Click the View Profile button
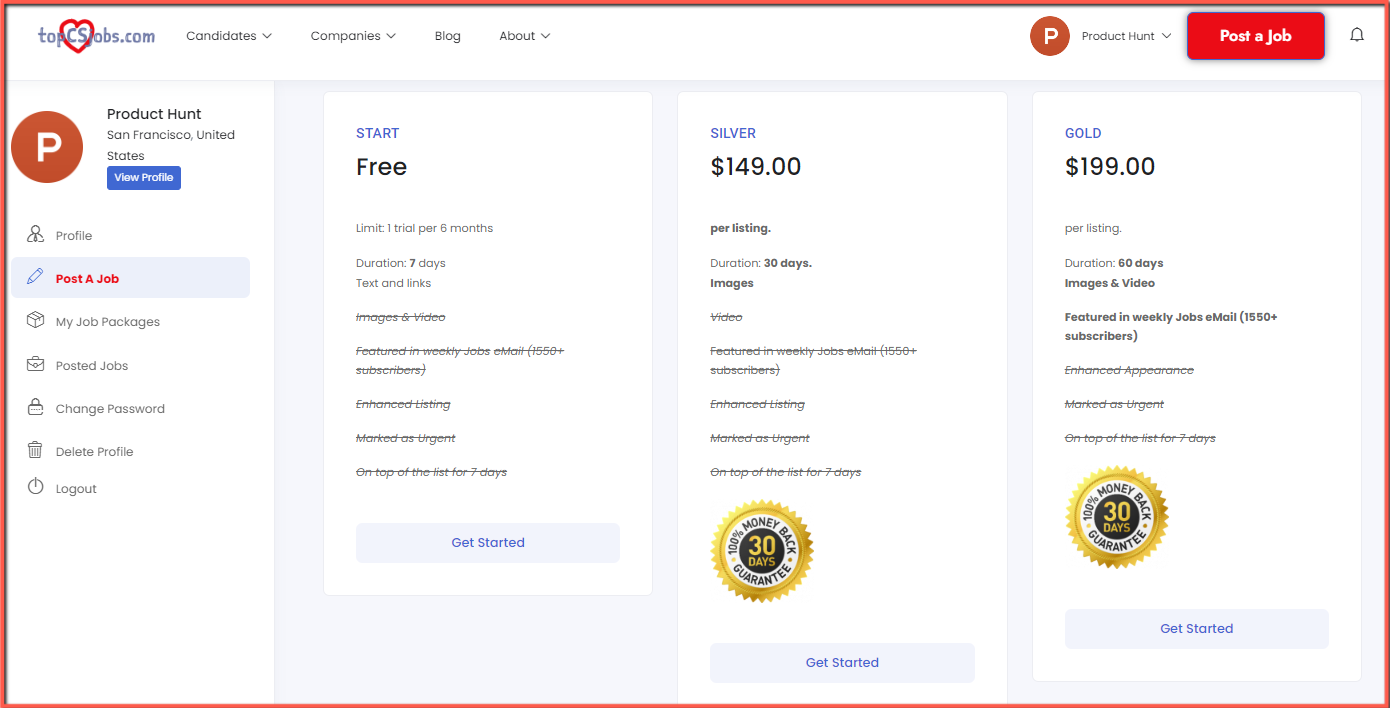Screen dimensions: 1390x708 click(144, 177)
